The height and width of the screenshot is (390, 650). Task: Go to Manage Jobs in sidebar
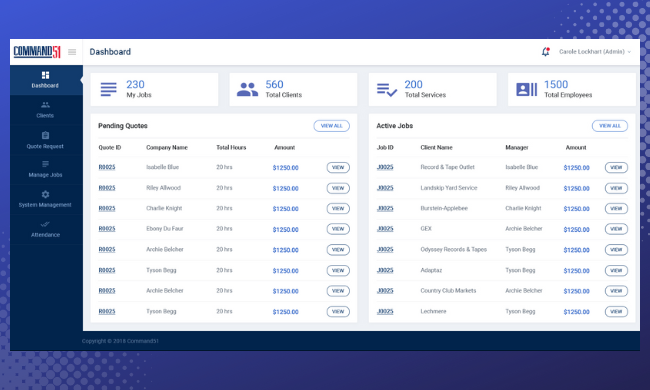[x=46, y=169]
